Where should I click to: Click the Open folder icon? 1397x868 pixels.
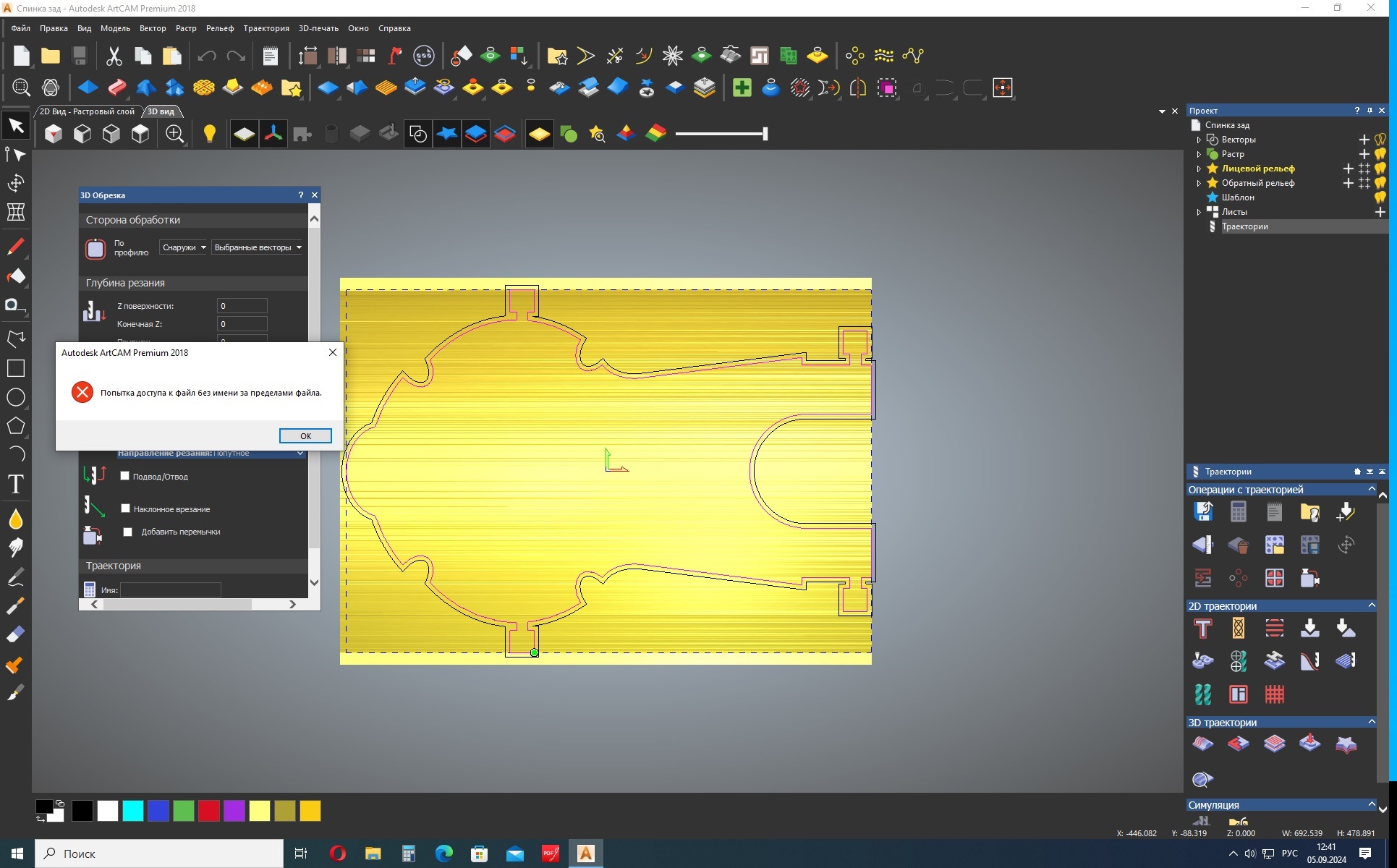[51, 56]
